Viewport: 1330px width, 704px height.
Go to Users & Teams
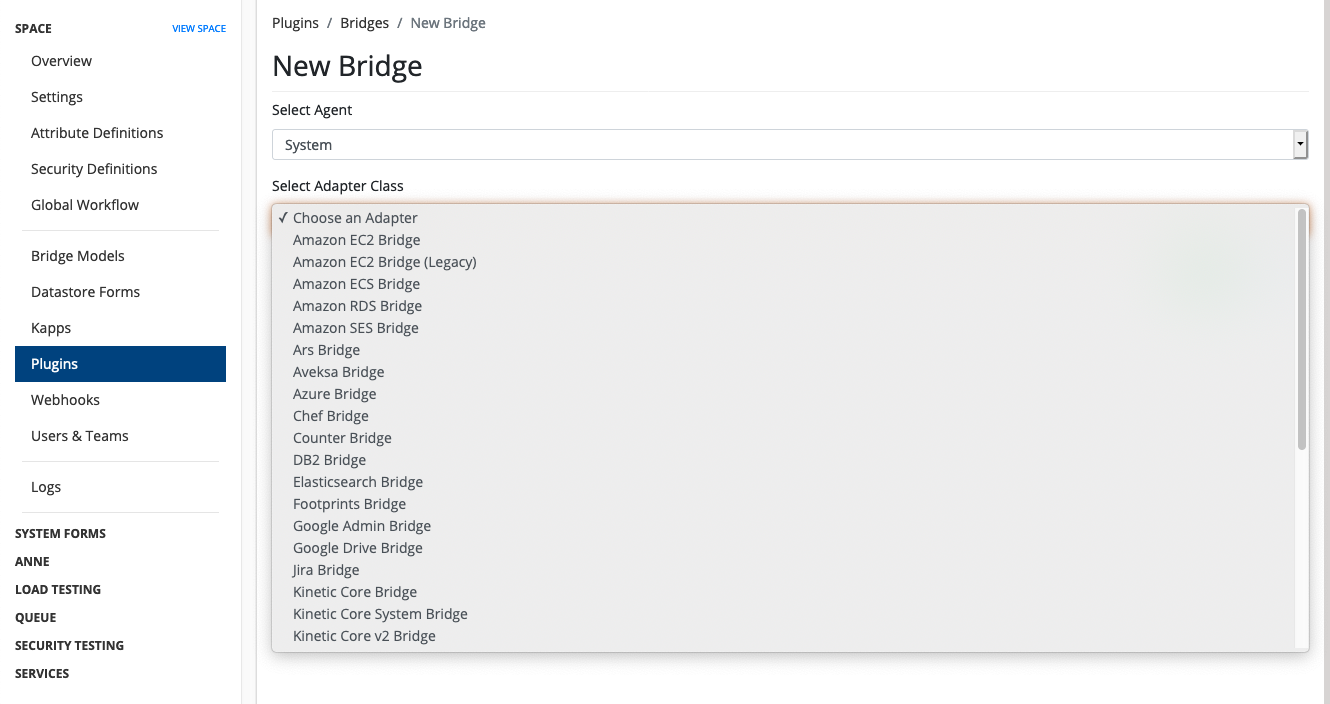click(120, 436)
